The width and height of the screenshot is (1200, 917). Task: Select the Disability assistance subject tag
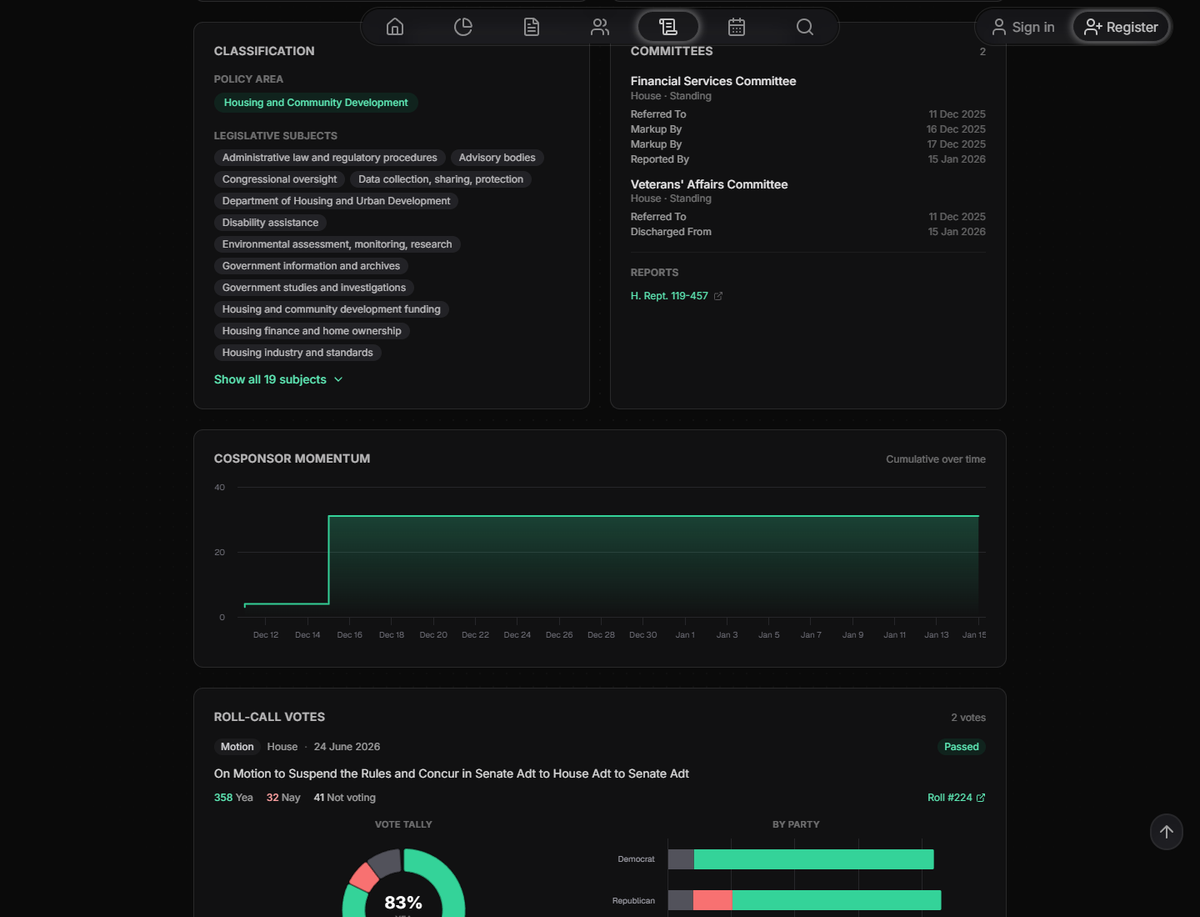point(270,223)
